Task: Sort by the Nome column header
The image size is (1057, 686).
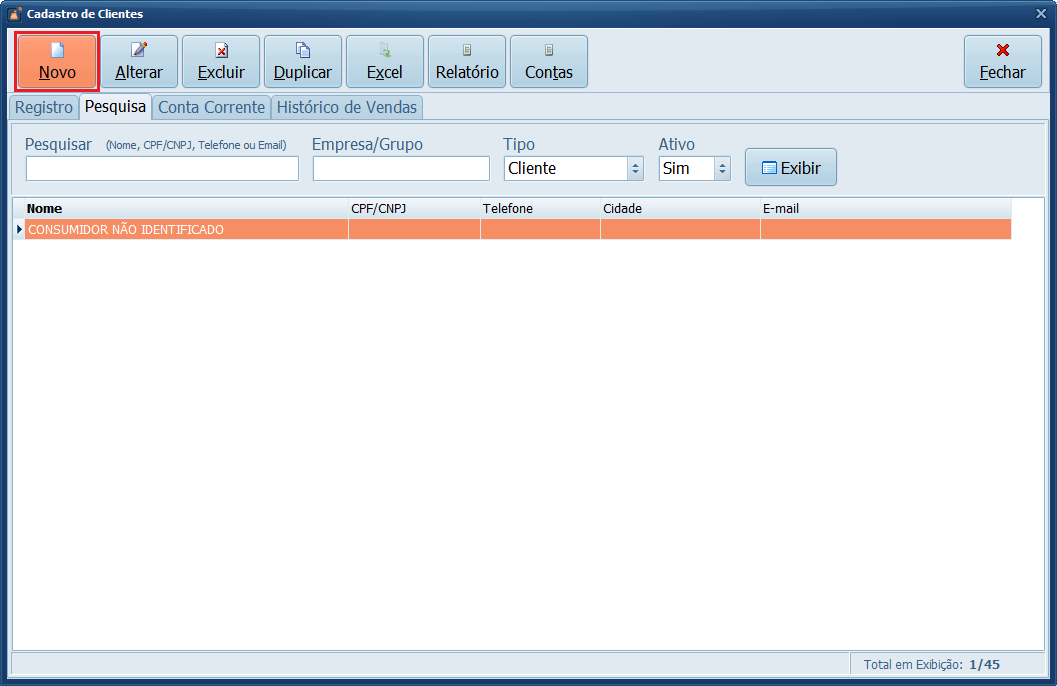Action: (x=186, y=209)
